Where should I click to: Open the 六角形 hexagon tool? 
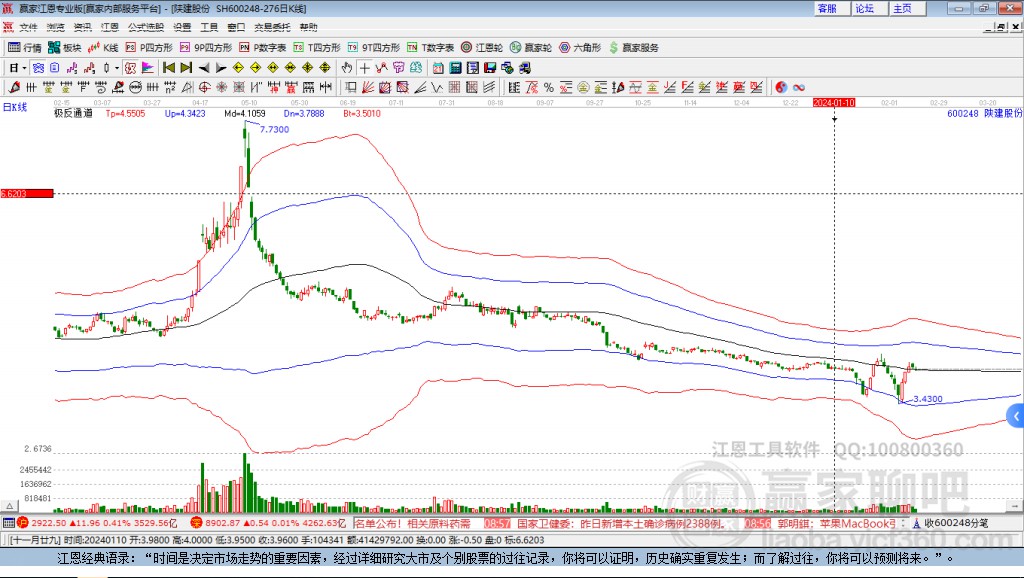[x=580, y=48]
